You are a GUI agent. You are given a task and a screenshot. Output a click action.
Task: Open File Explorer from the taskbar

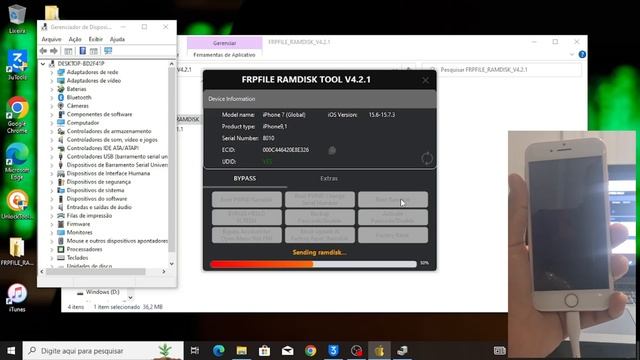pyautogui.click(x=242, y=351)
